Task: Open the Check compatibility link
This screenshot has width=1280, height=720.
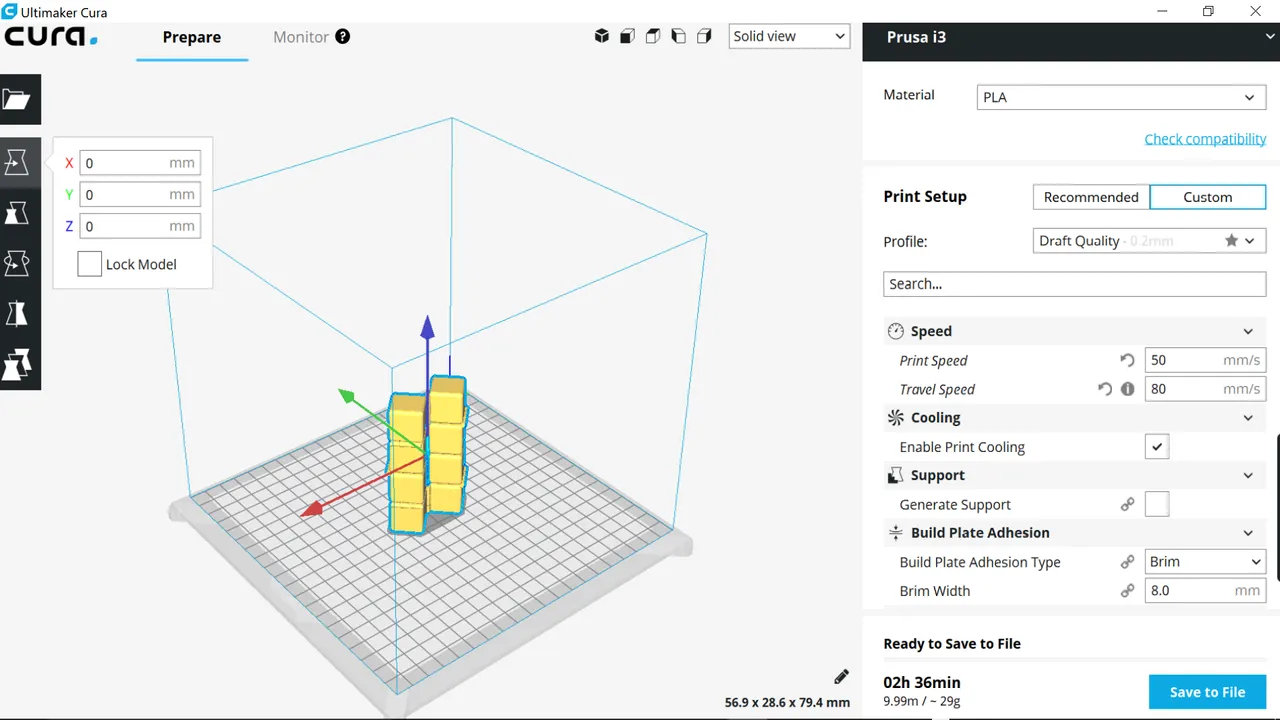Action: point(1205,139)
